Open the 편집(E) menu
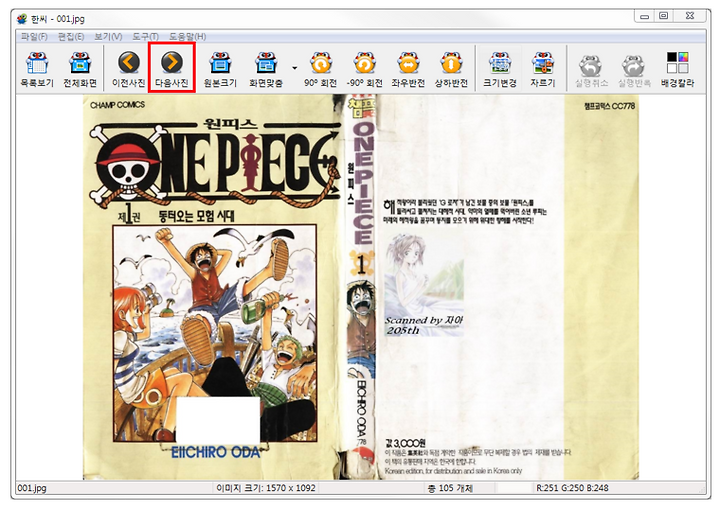720x509 pixels. pyautogui.click(x=71, y=36)
